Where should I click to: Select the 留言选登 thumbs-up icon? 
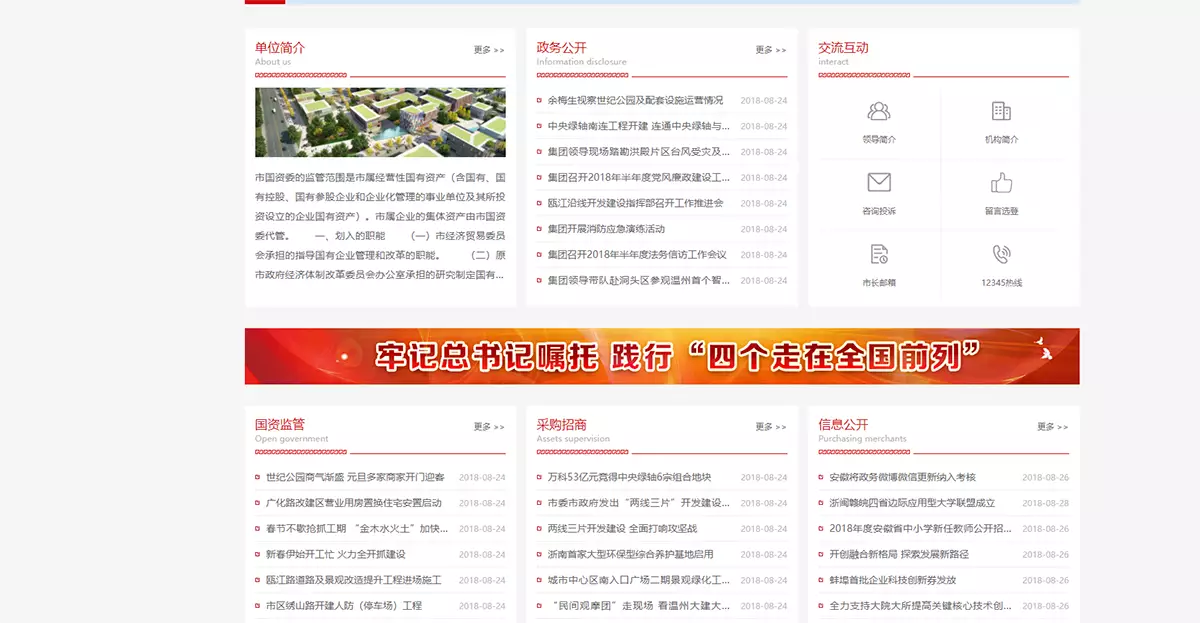pos(1001,183)
